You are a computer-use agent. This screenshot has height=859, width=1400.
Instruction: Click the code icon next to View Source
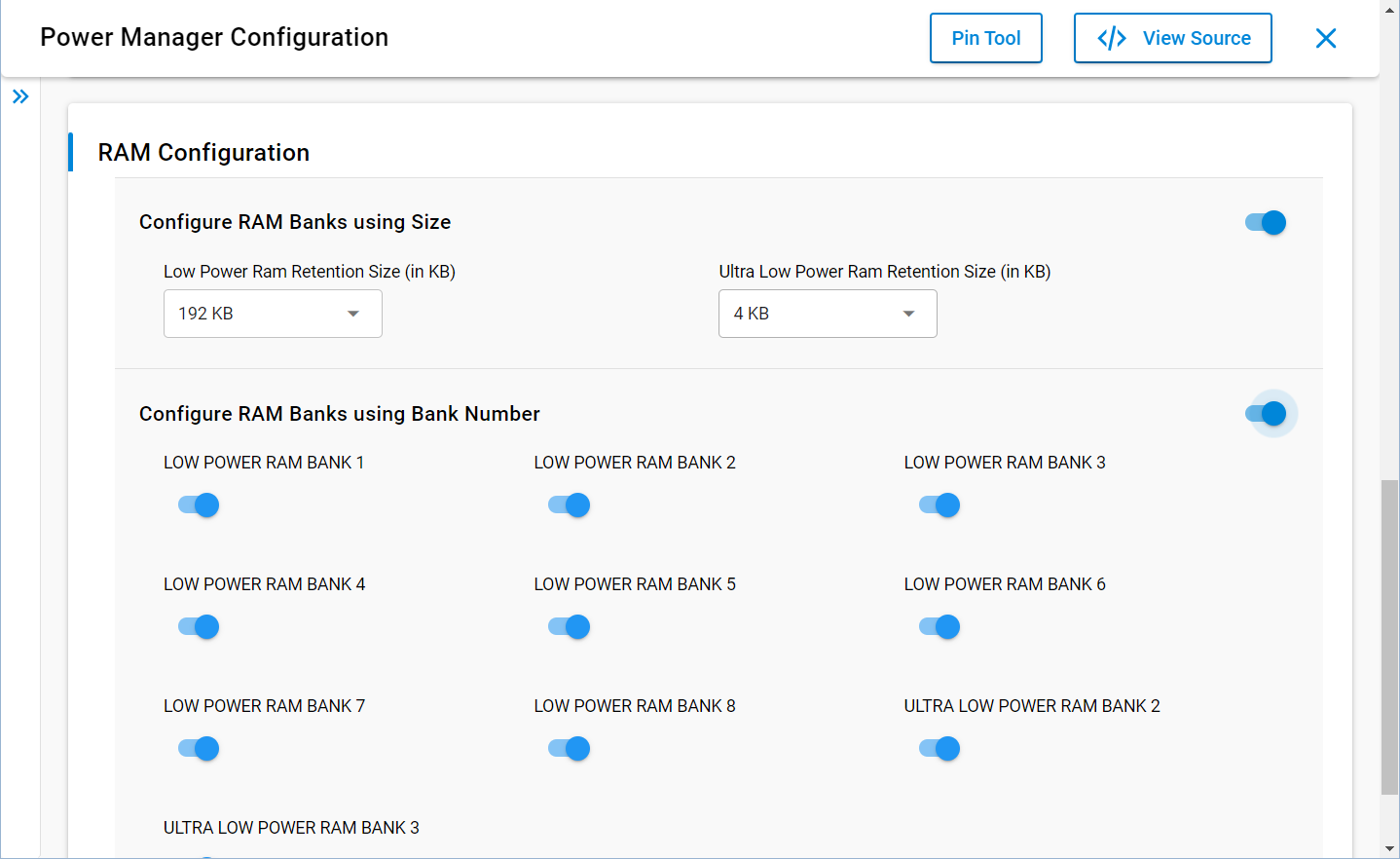pos(1112,37)
